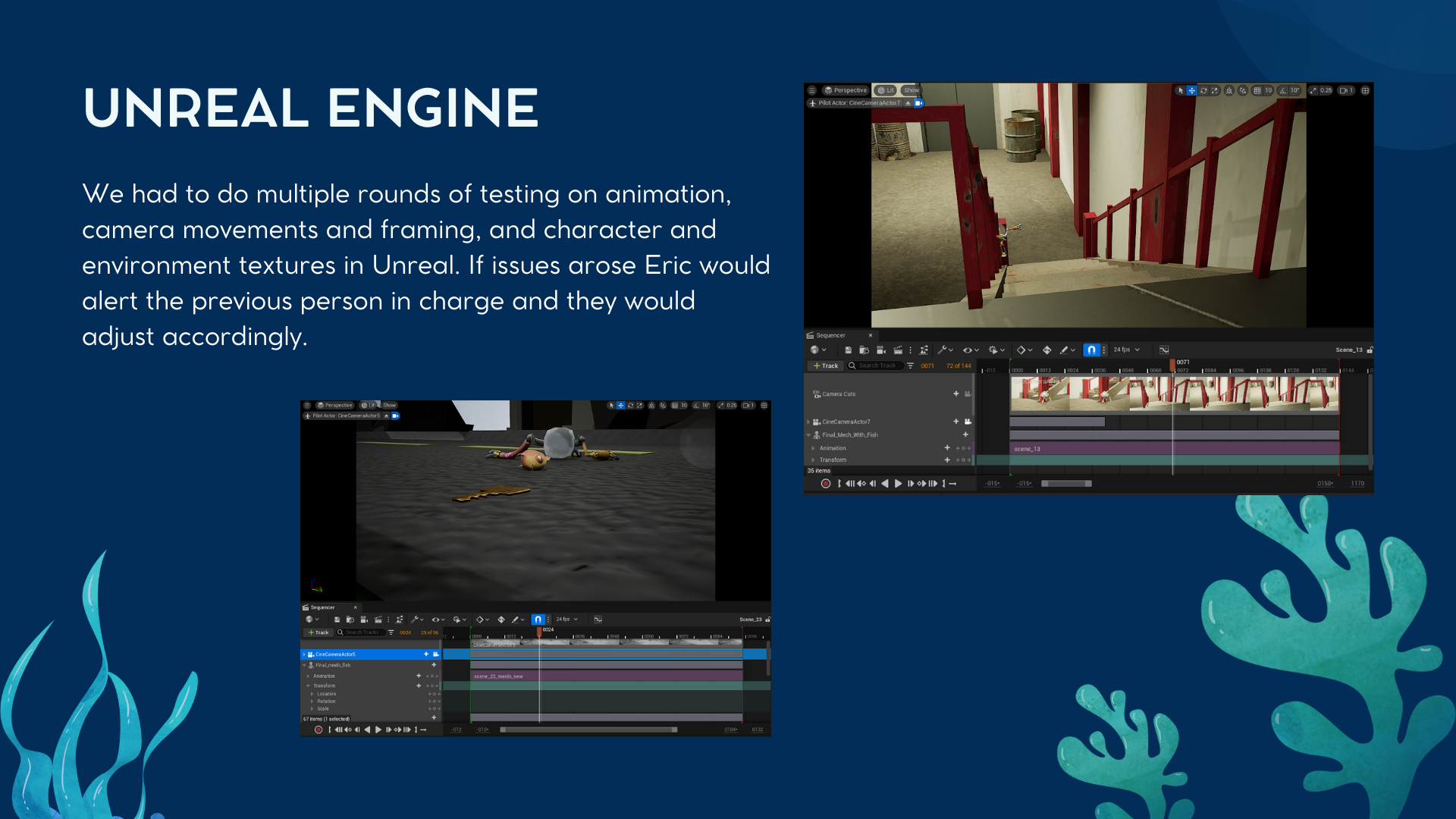Open the Show menu in the staircase viewport
The width and height of the screenshot is (1456, 819).
click(x=911, y=90)
